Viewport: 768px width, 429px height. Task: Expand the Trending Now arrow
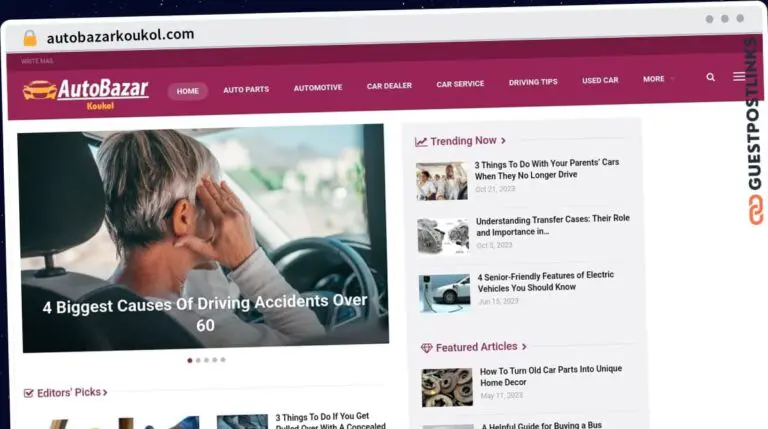tap(503, 141)
